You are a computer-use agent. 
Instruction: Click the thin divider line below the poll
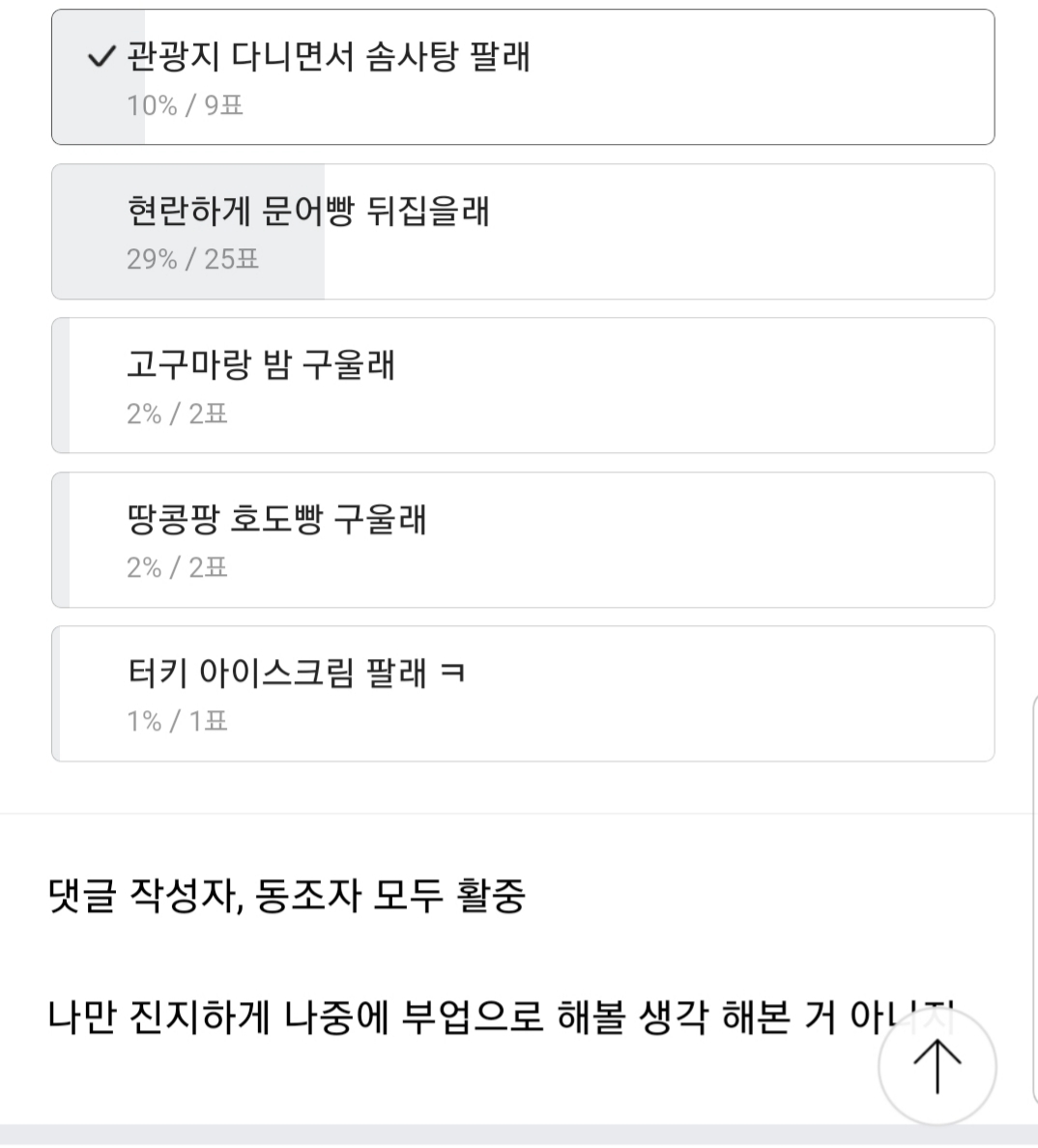tap(519, 814)
